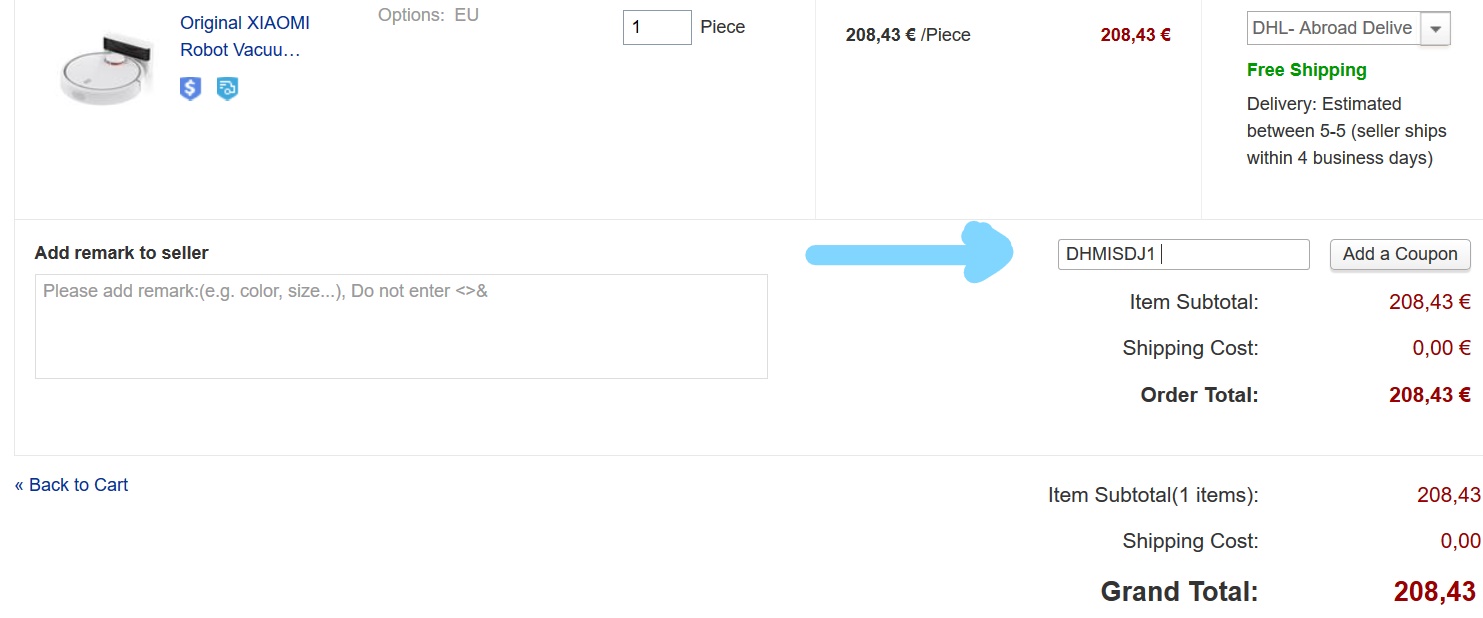Click the Add a Coupon button

tap(1400, 254)
